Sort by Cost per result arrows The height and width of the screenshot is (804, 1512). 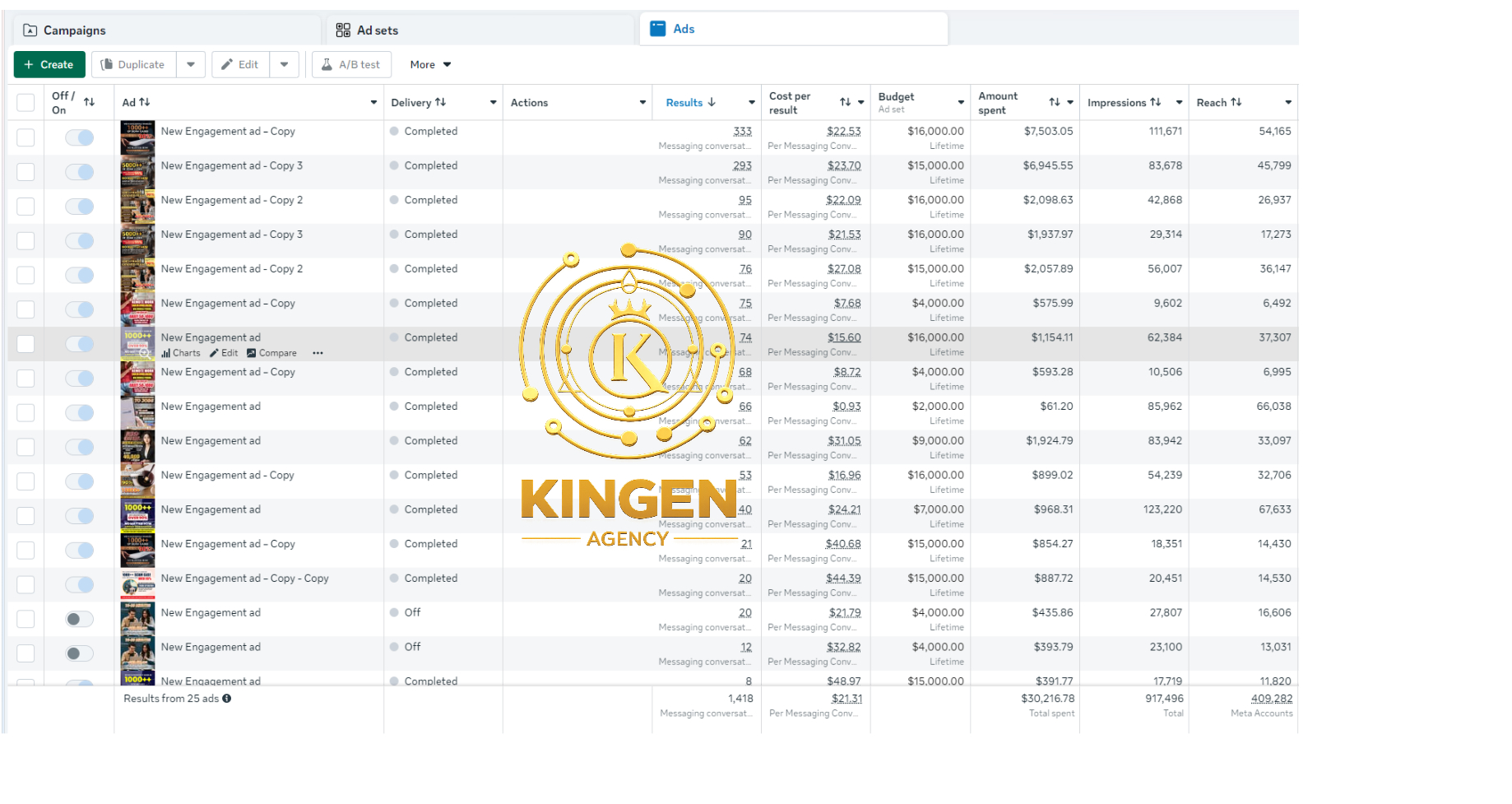(846, 102)
